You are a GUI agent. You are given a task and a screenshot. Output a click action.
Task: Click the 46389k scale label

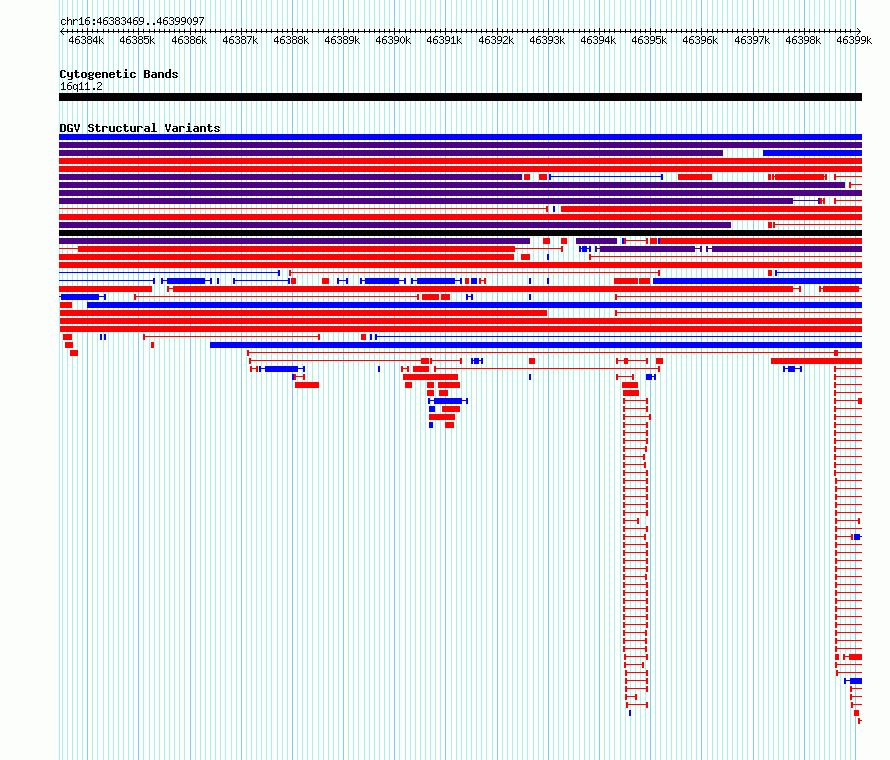point(342,40)
